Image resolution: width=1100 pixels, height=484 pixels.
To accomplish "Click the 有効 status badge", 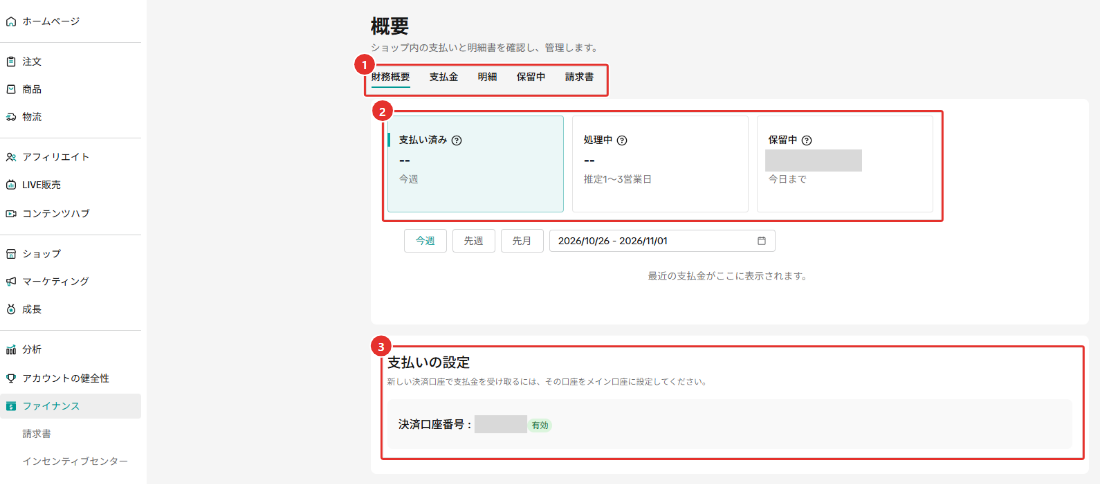I will coord(539,425).
